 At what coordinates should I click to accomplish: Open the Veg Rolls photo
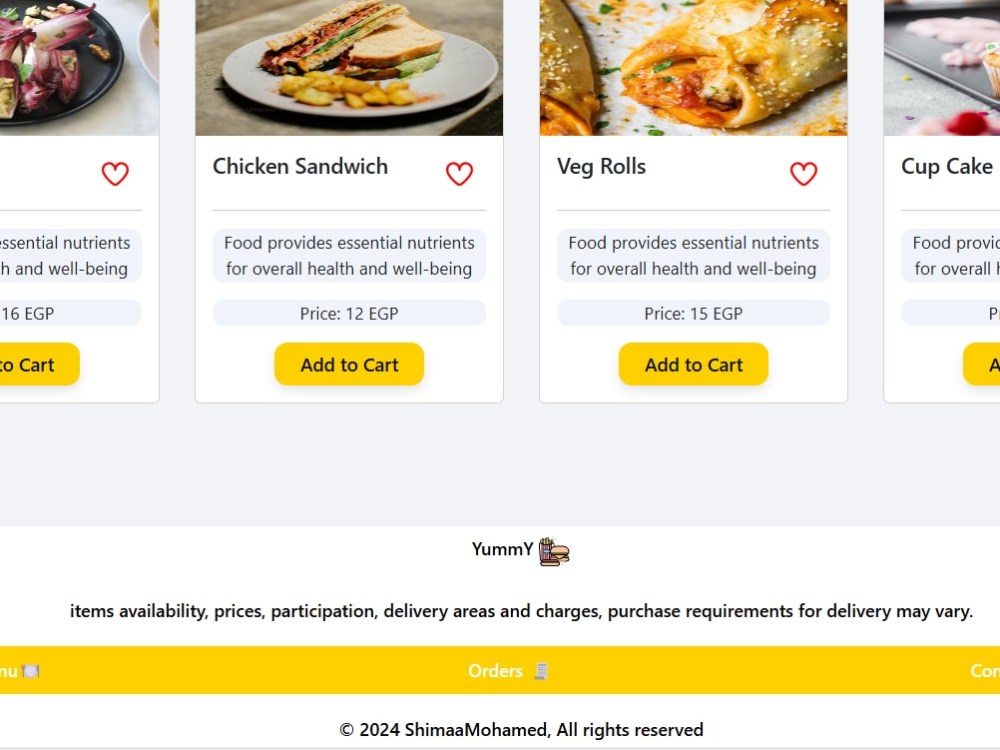pyautogui.click(x=693, y=68)
